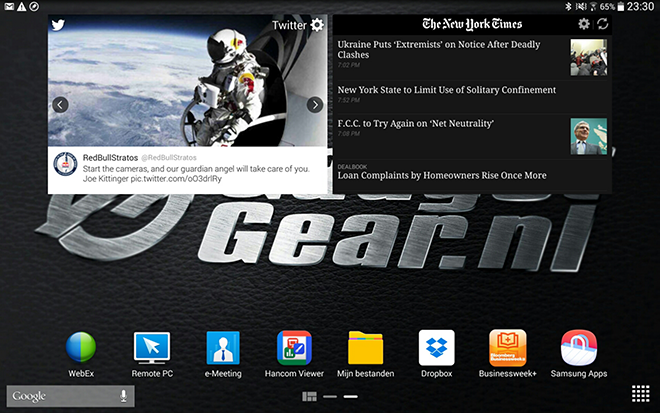
Task: Open the Ukraine article thumbnail
Action: click(588, 57)
